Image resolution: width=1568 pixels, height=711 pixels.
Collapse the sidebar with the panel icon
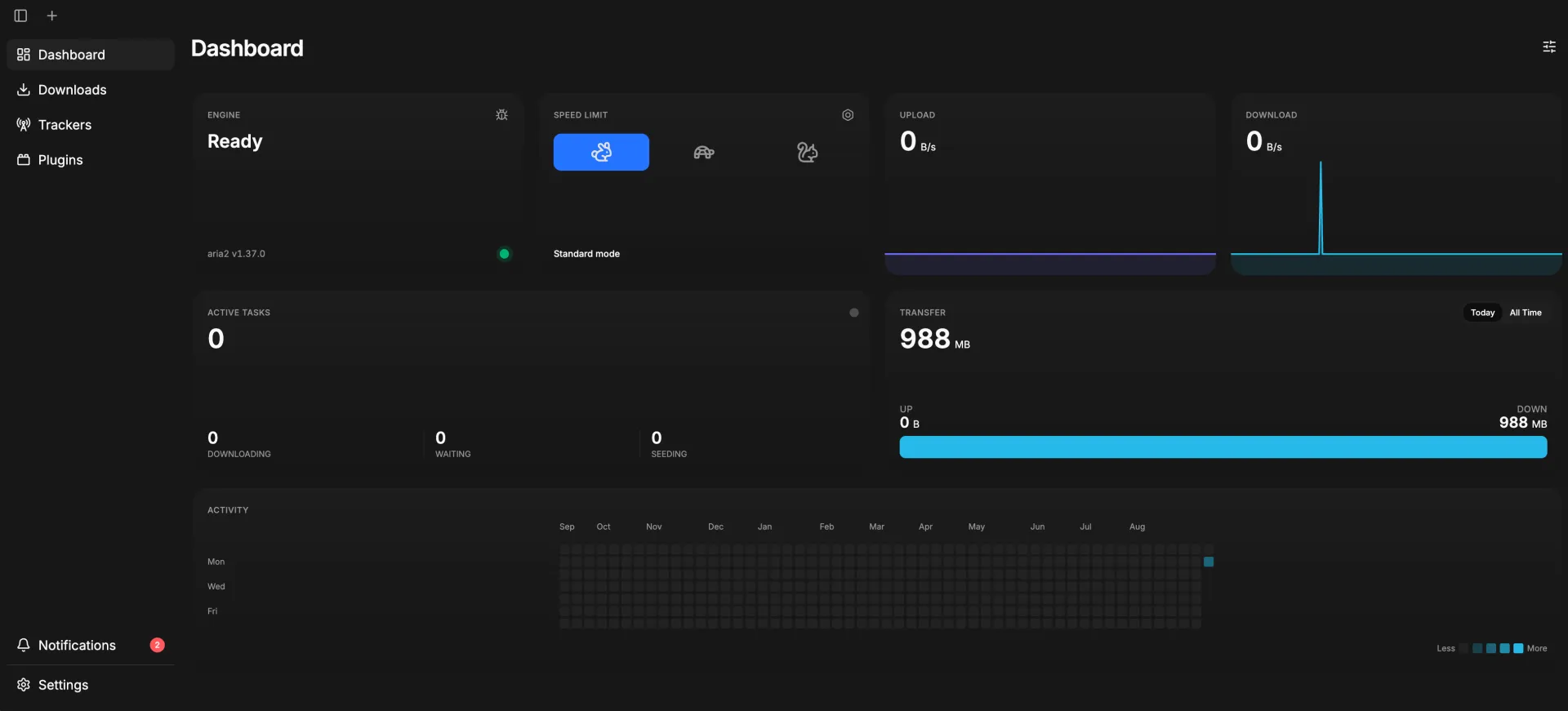point(20,16)
